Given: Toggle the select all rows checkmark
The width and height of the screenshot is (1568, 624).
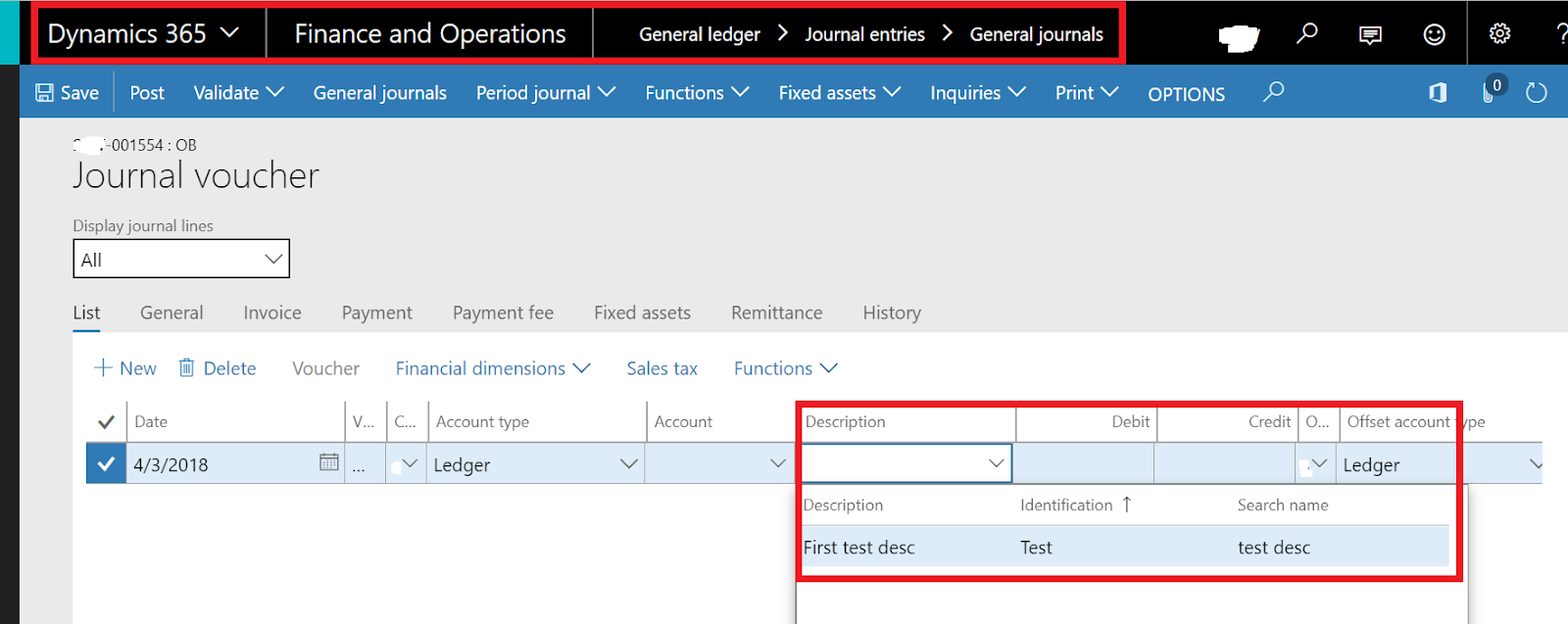Looking at the screenshot, I should tap(106, 422).
